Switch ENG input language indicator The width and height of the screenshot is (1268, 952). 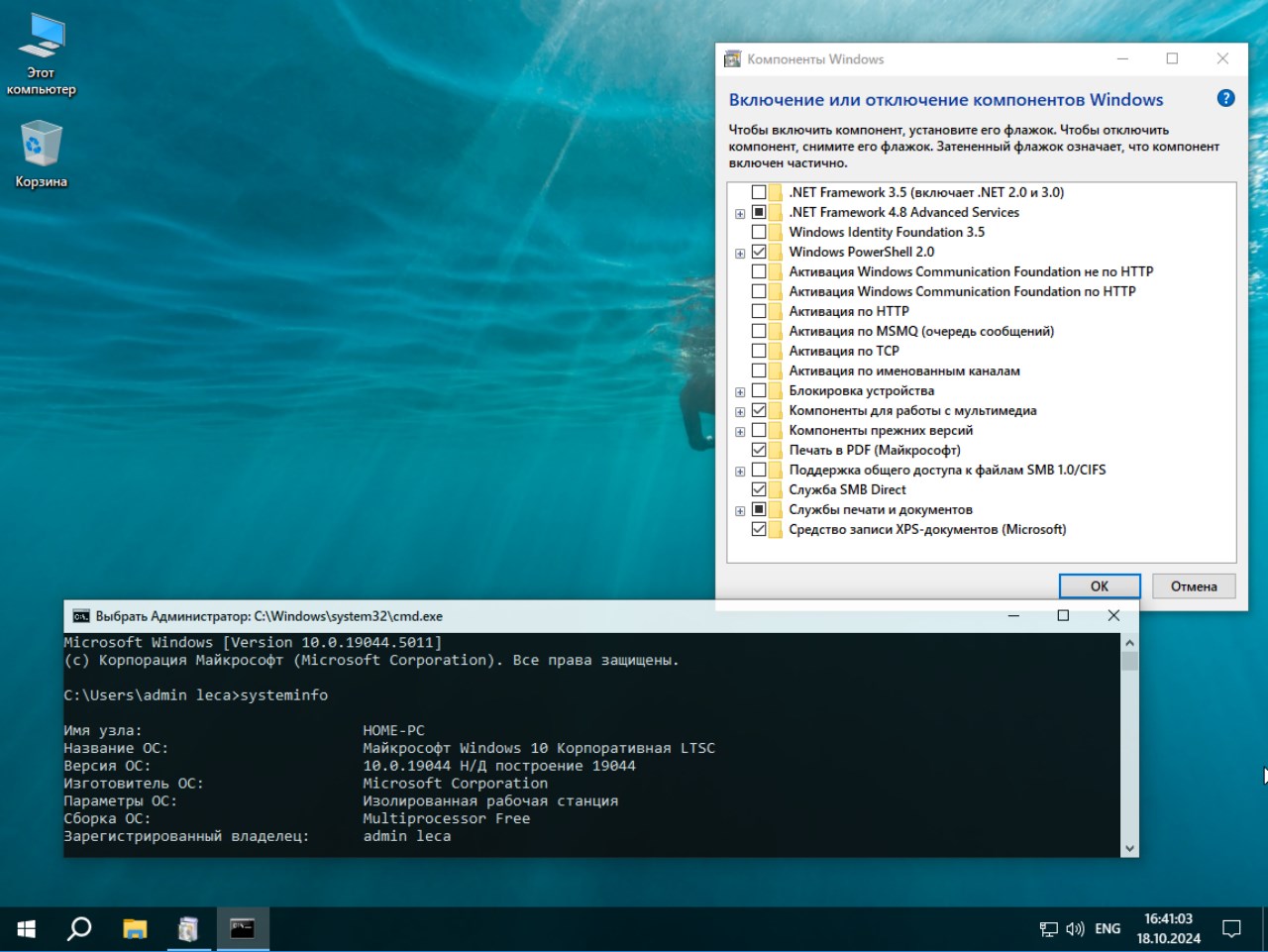(1108, 929)
